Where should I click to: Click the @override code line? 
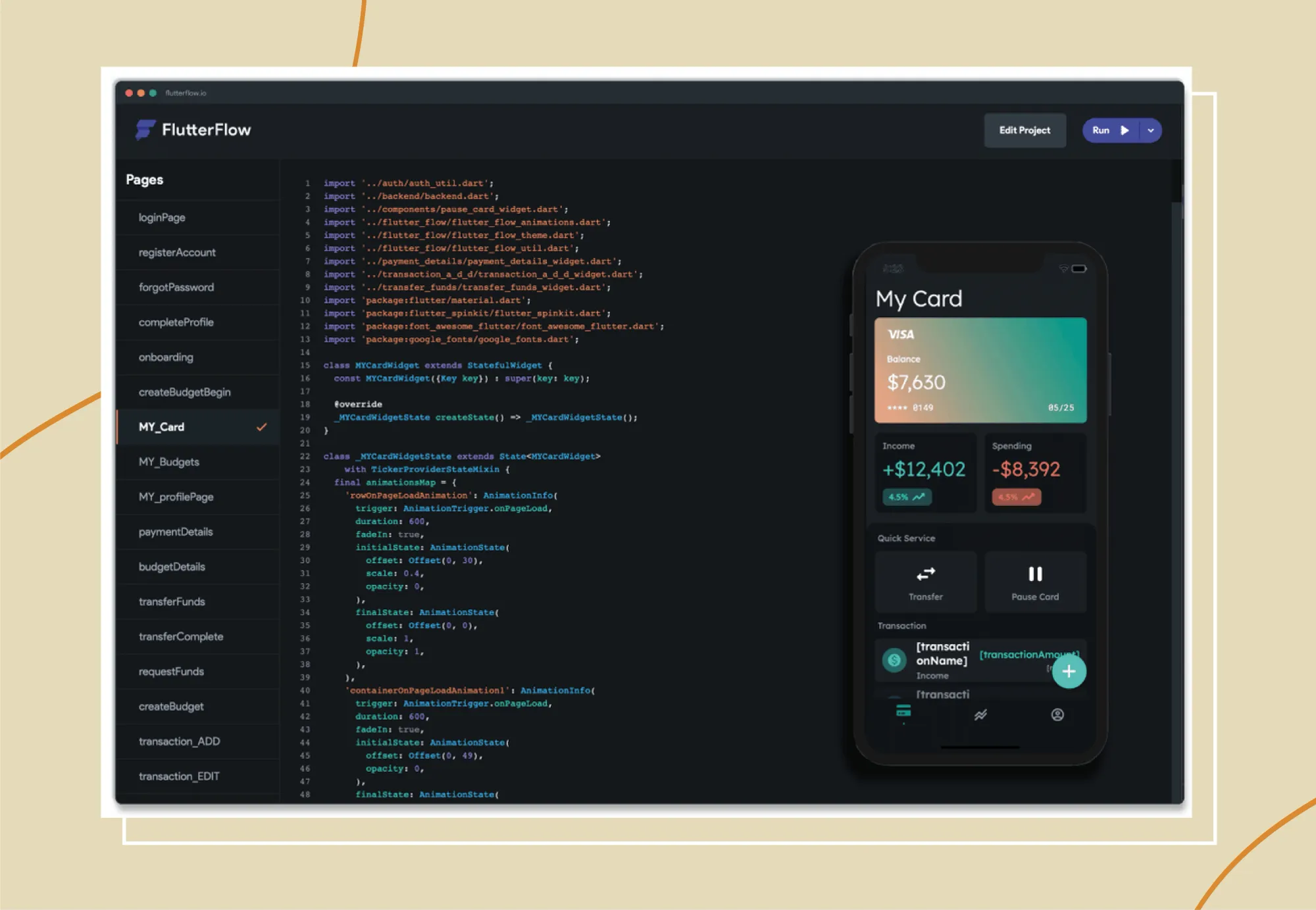point(358,404)
